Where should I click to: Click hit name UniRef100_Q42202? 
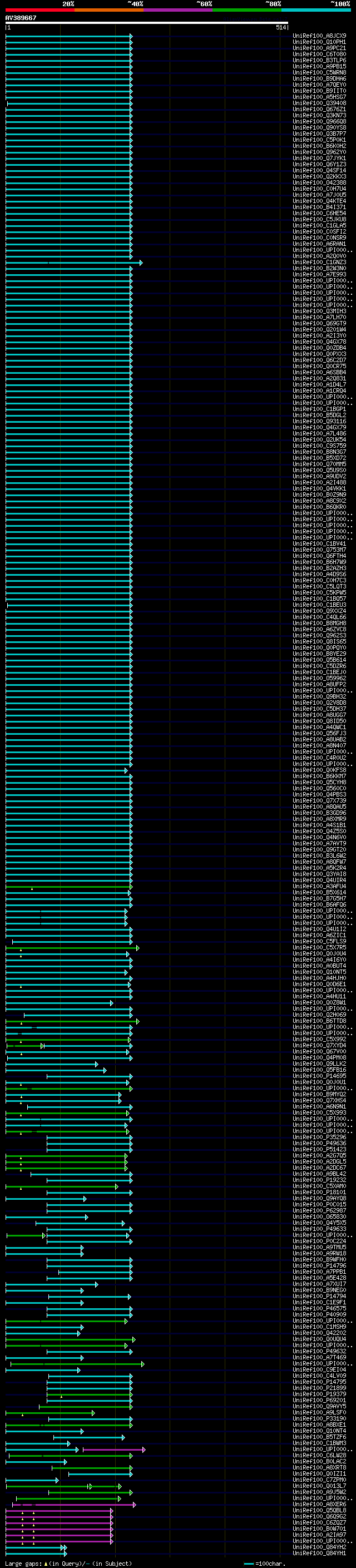pos(319,1332)
